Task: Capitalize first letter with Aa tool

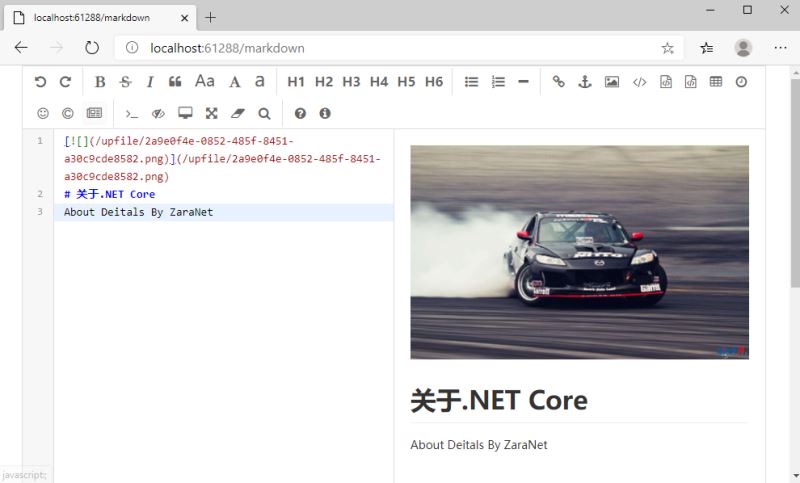Action: [205, 81]
